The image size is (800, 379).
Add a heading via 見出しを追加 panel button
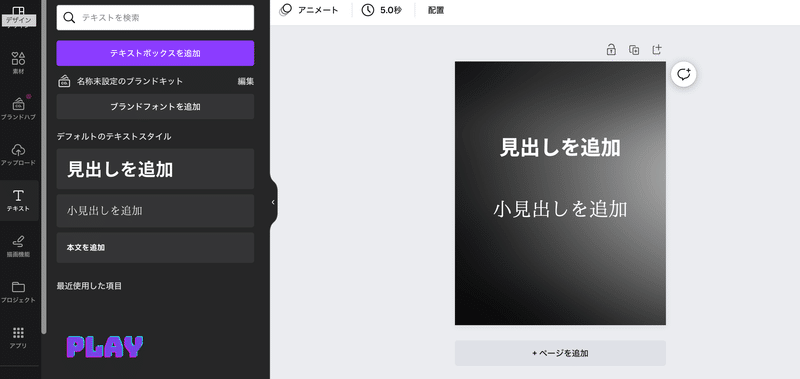click(155, 169)
